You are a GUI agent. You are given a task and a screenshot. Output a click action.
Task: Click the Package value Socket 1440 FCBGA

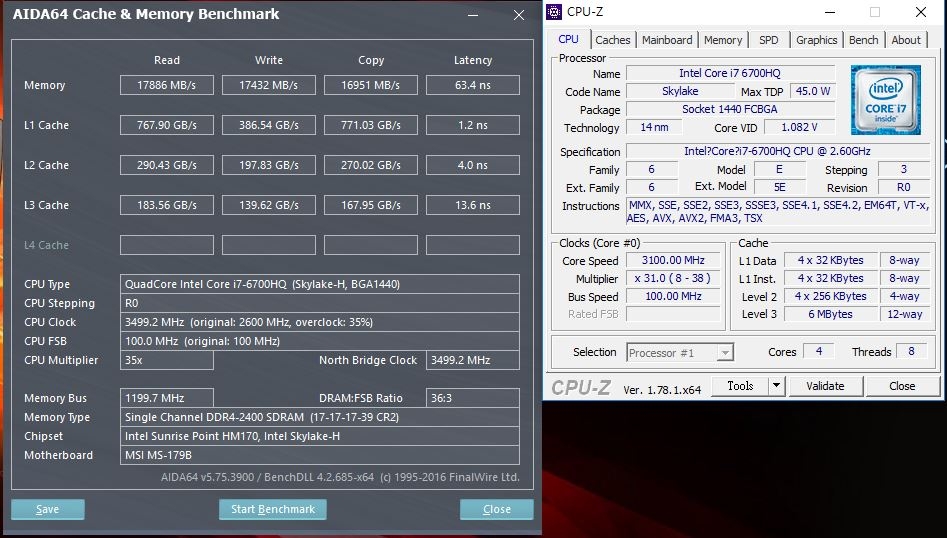pos(730,109)
